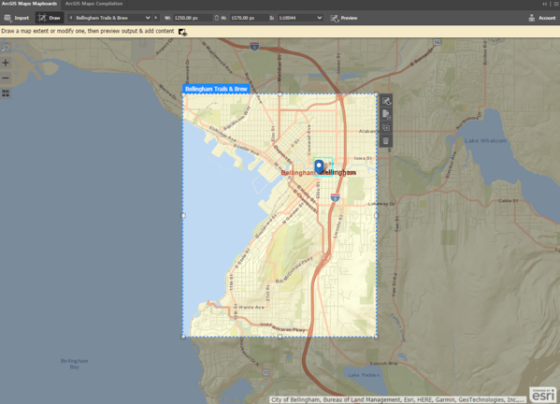Select the Bellingham Trails & Brew extent label
This screenshot has width=560, height=404.
point(216,89)
